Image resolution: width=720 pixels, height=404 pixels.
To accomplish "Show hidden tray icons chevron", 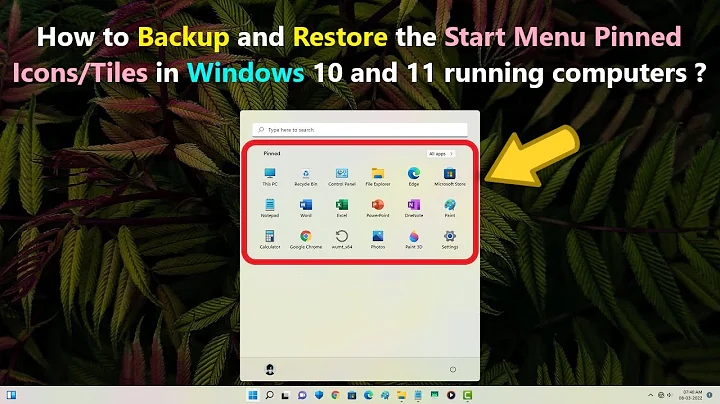I will click(x=650, y=395).
